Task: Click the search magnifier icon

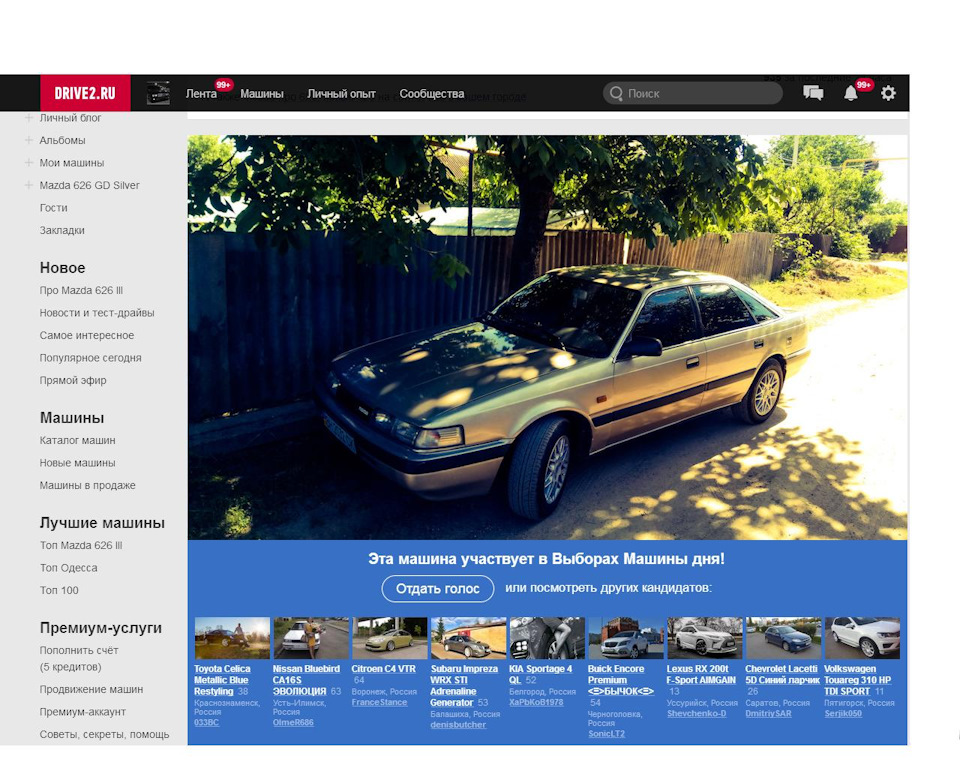Action: pos(617,94)
